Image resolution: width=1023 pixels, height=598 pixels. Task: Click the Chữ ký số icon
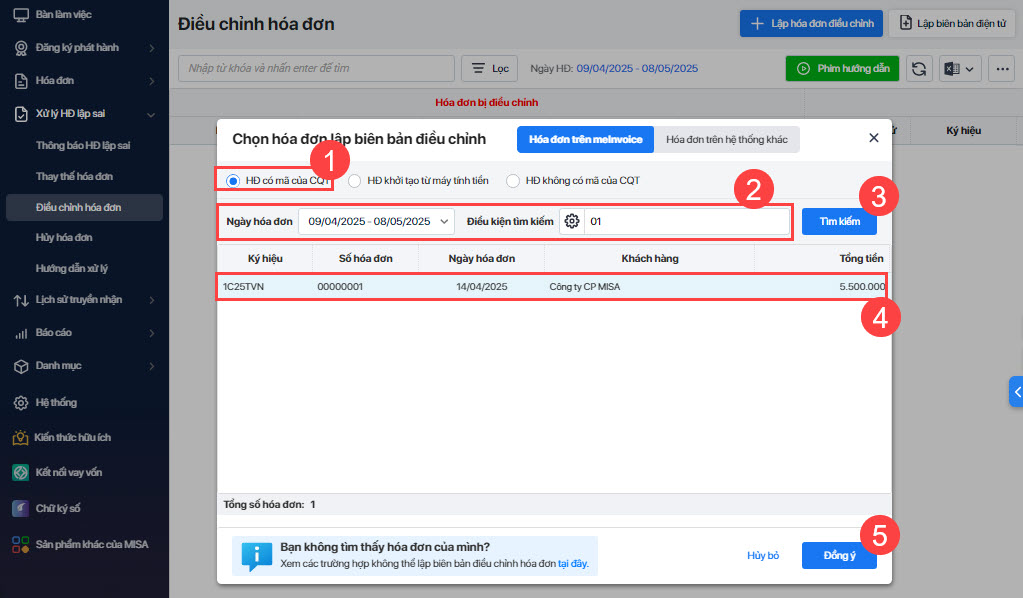point(20,508)
